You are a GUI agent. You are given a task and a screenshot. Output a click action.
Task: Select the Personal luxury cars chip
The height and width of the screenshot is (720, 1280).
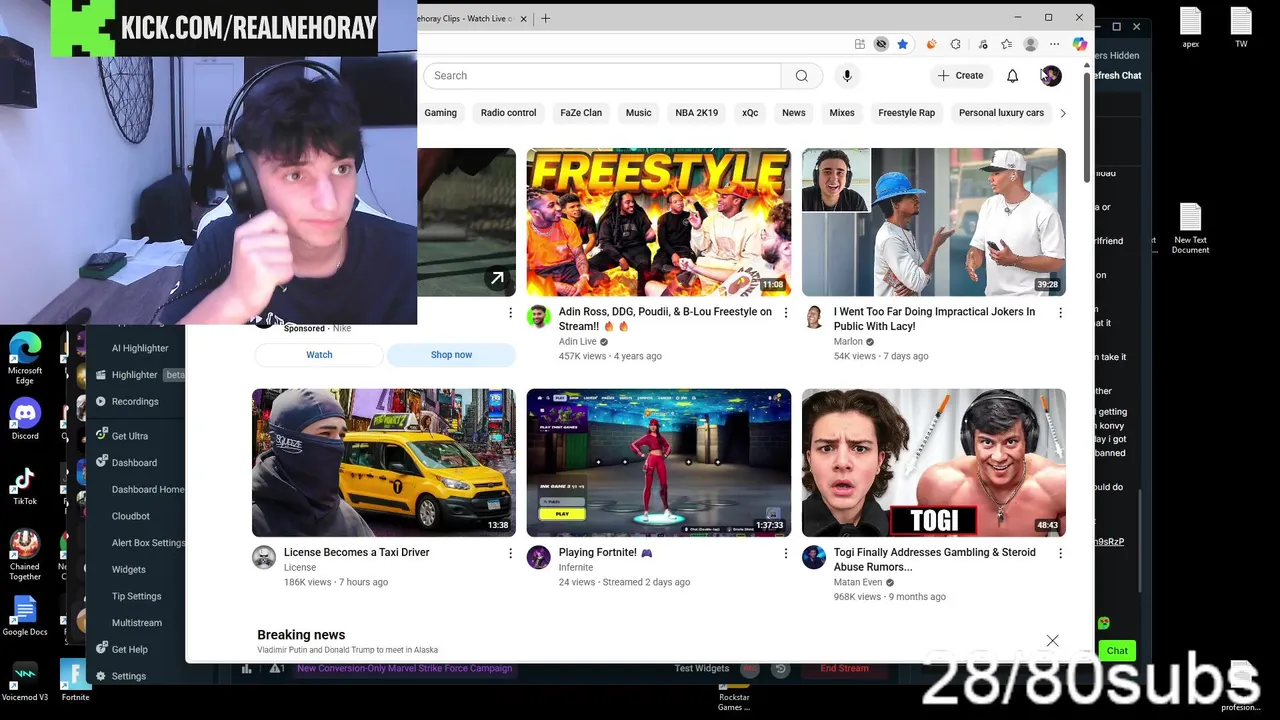[1001, 113]
